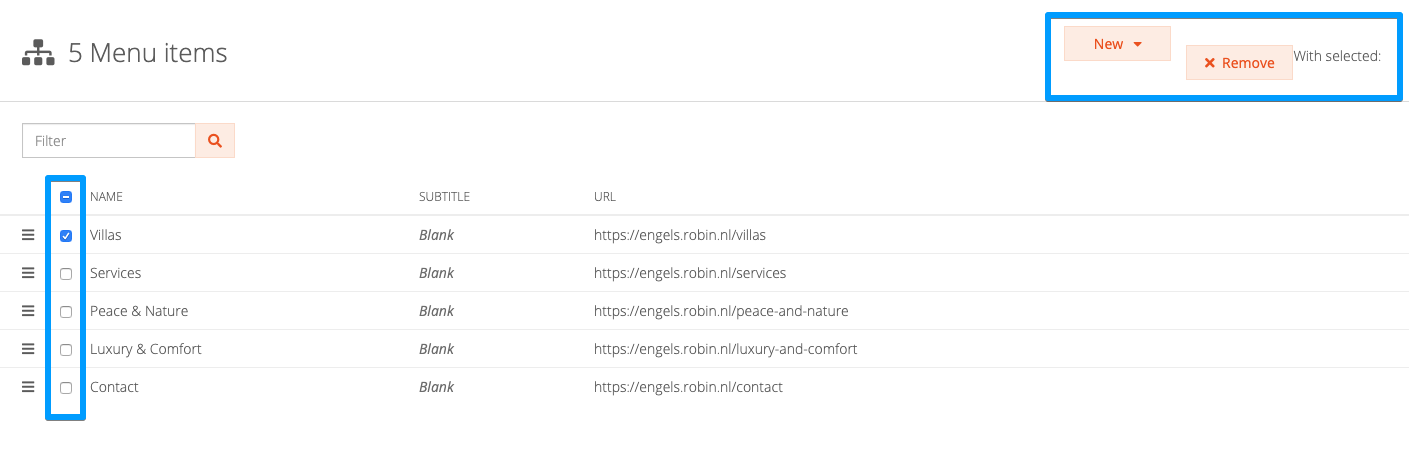Select the Services row checkbox
The width and height of the screenshot is (1409, 467).
click(x=66, y=274)
